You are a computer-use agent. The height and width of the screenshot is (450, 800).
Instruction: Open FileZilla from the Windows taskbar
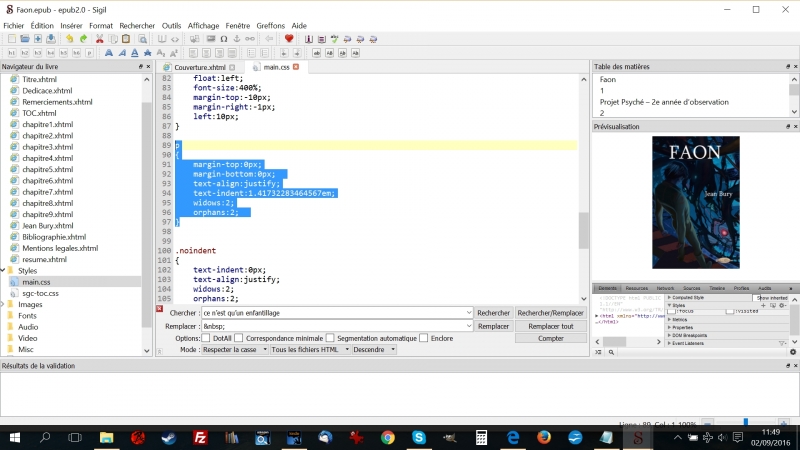point(200,438)
